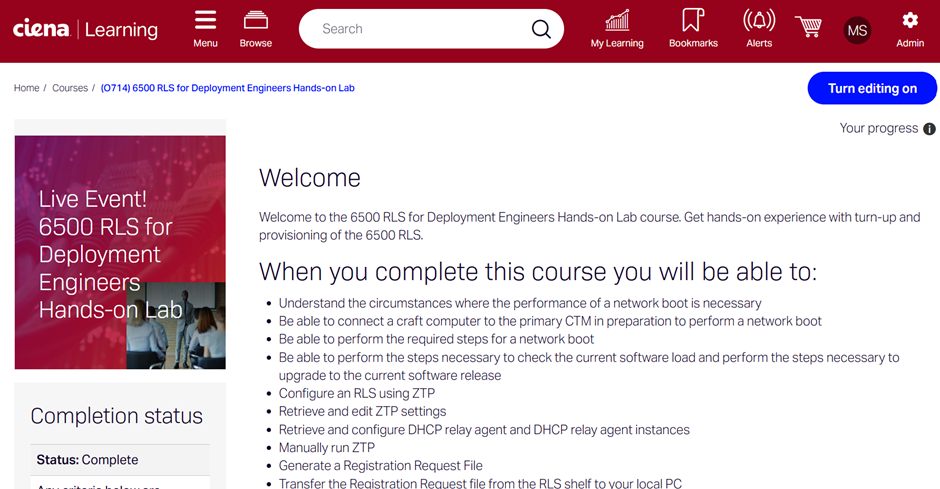Open the Admin gear icon

[910, 20]
